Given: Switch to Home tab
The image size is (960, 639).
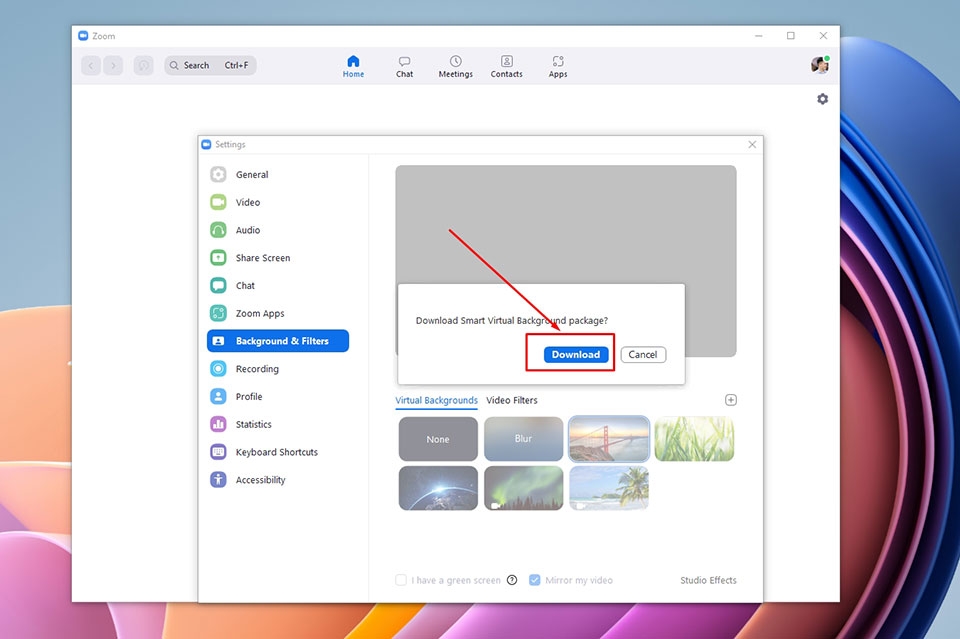Looking at the screenshot, I should [353, 67].
